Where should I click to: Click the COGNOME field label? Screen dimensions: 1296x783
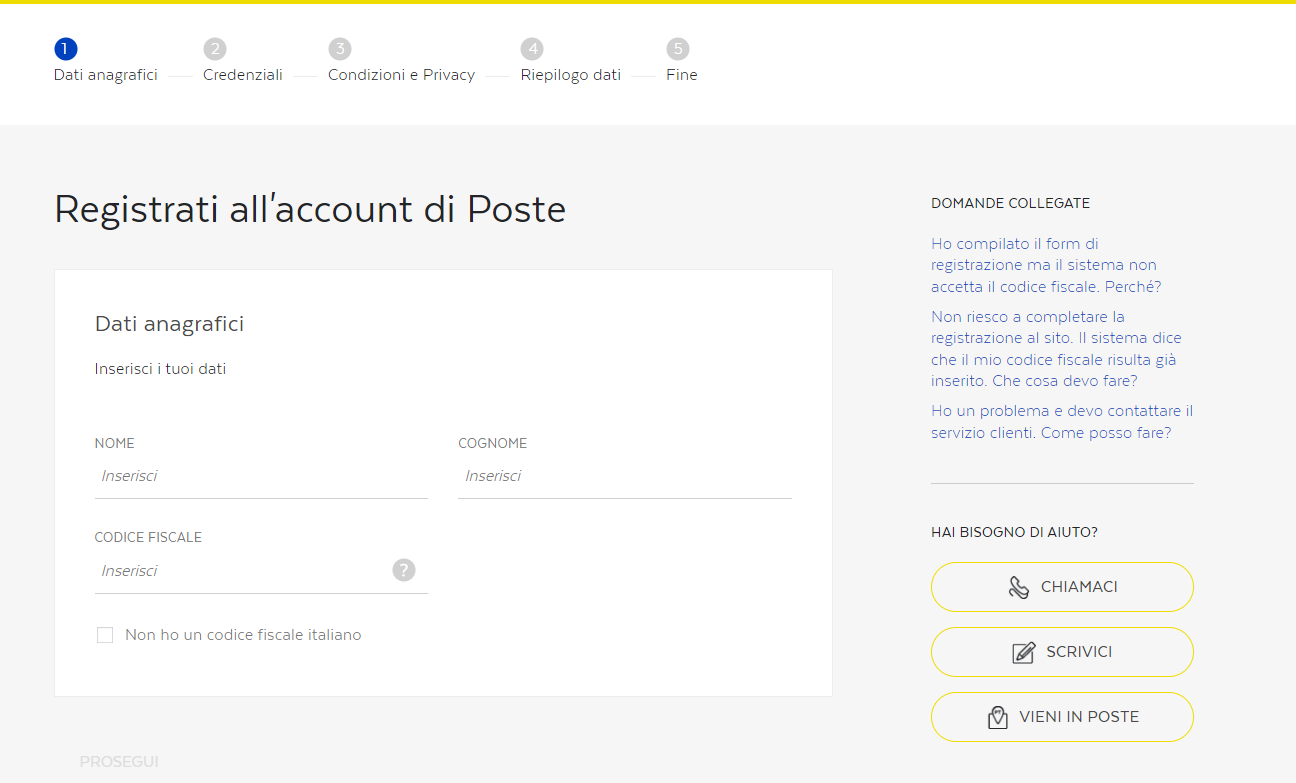[492, 443]
